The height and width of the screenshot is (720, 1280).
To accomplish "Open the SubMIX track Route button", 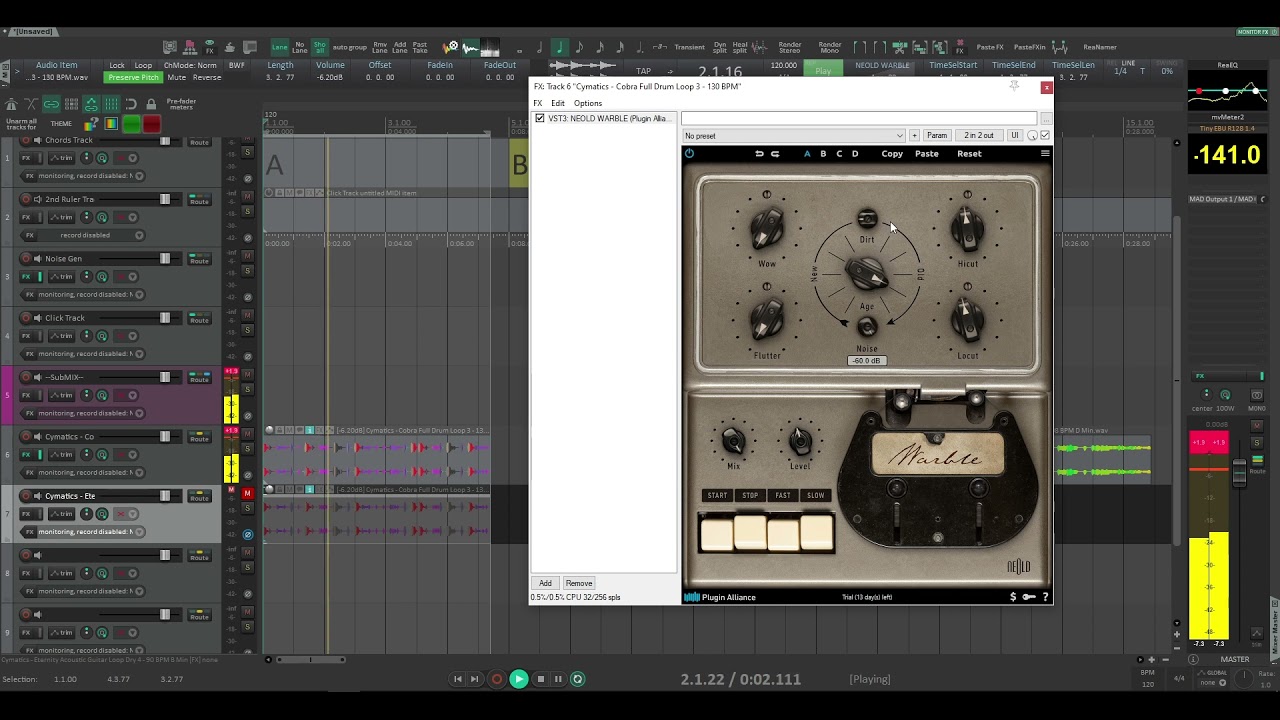I will pyautogui.click(x=200, y=379).
